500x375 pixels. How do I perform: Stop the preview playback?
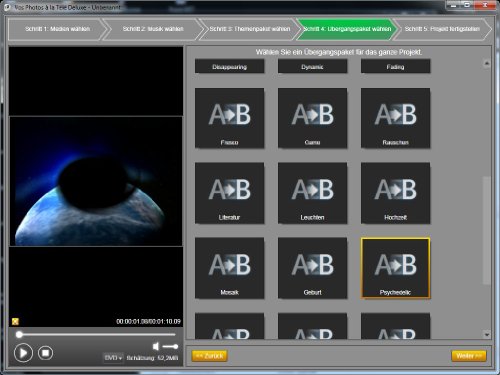pos(46,353)
